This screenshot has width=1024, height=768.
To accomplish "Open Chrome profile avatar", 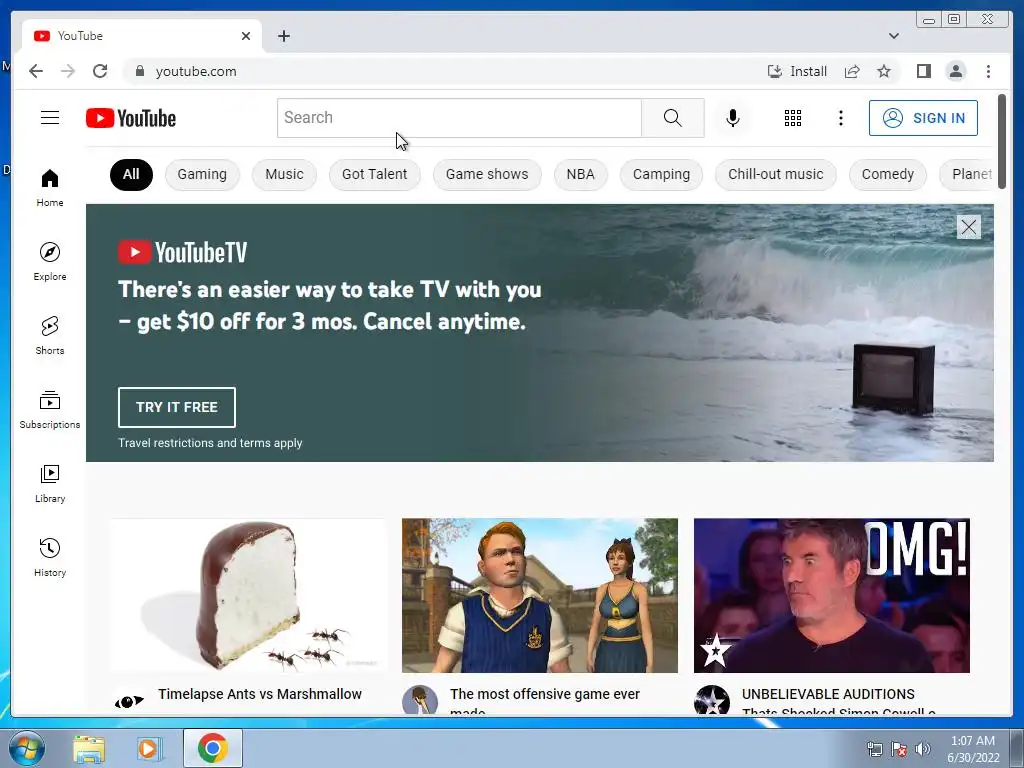I will 955,71.
